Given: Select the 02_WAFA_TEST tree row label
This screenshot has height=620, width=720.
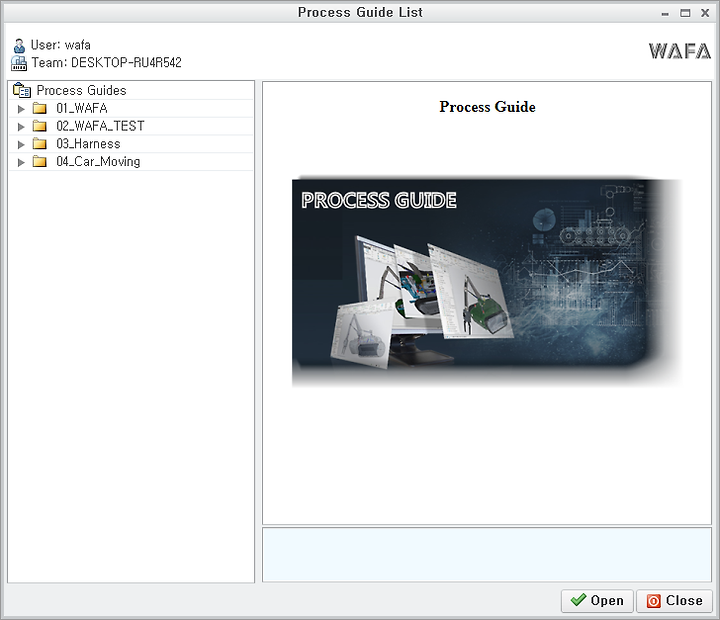Looking at the screenshot, I should (100, 126).
